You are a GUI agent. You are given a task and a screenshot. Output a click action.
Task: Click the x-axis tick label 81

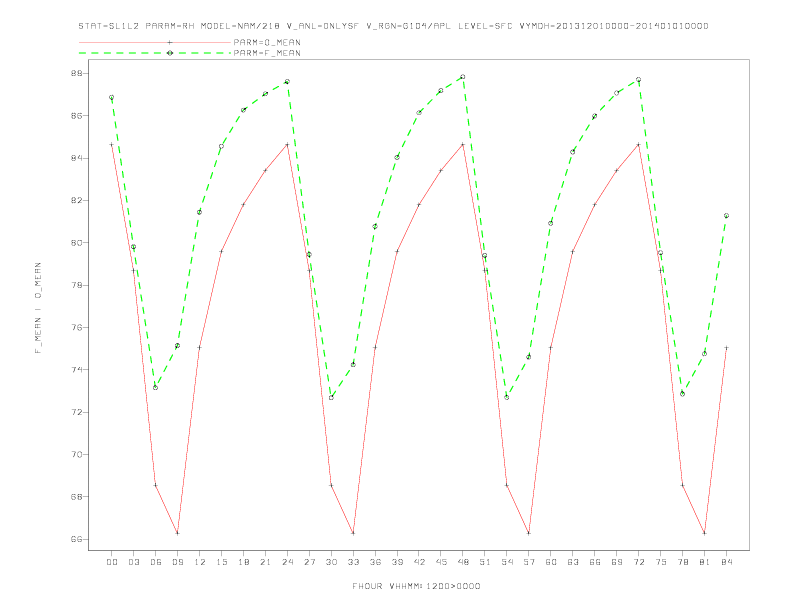pyautogui.click(x=705, y=562)
